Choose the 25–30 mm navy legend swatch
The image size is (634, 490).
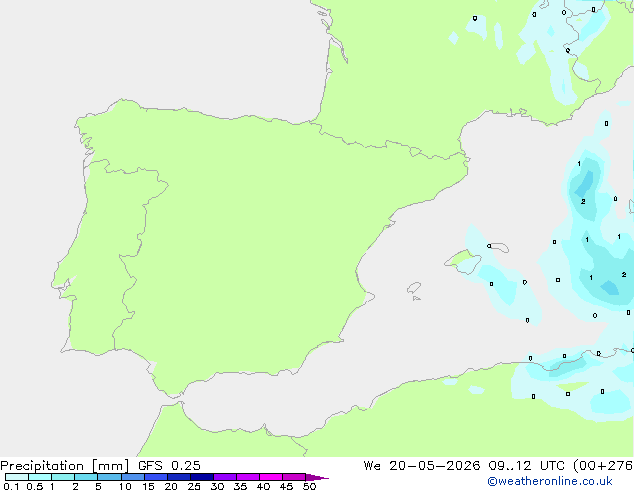(x=201, y=477)
